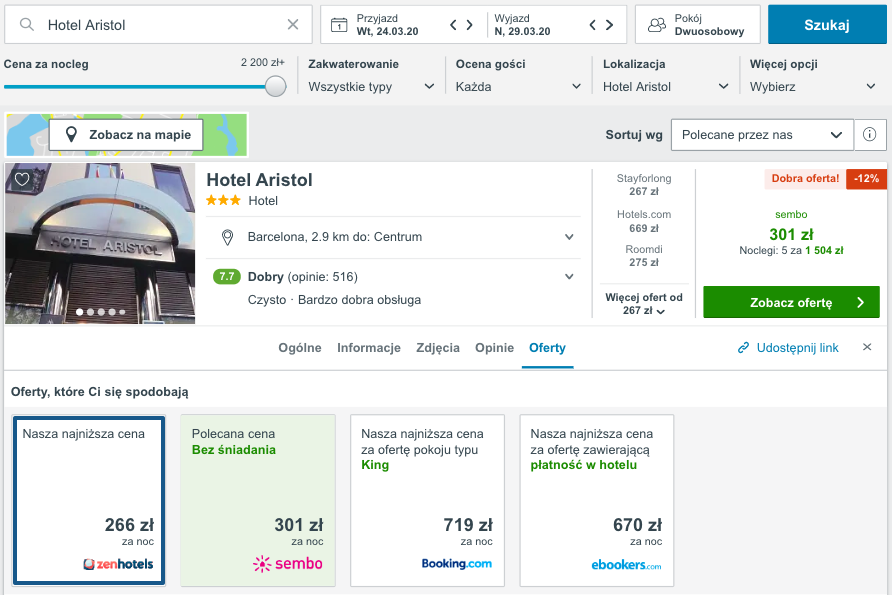This screenshot has height=595, width=892.
Task: Move departure date one day later
Action: [609, 24]
